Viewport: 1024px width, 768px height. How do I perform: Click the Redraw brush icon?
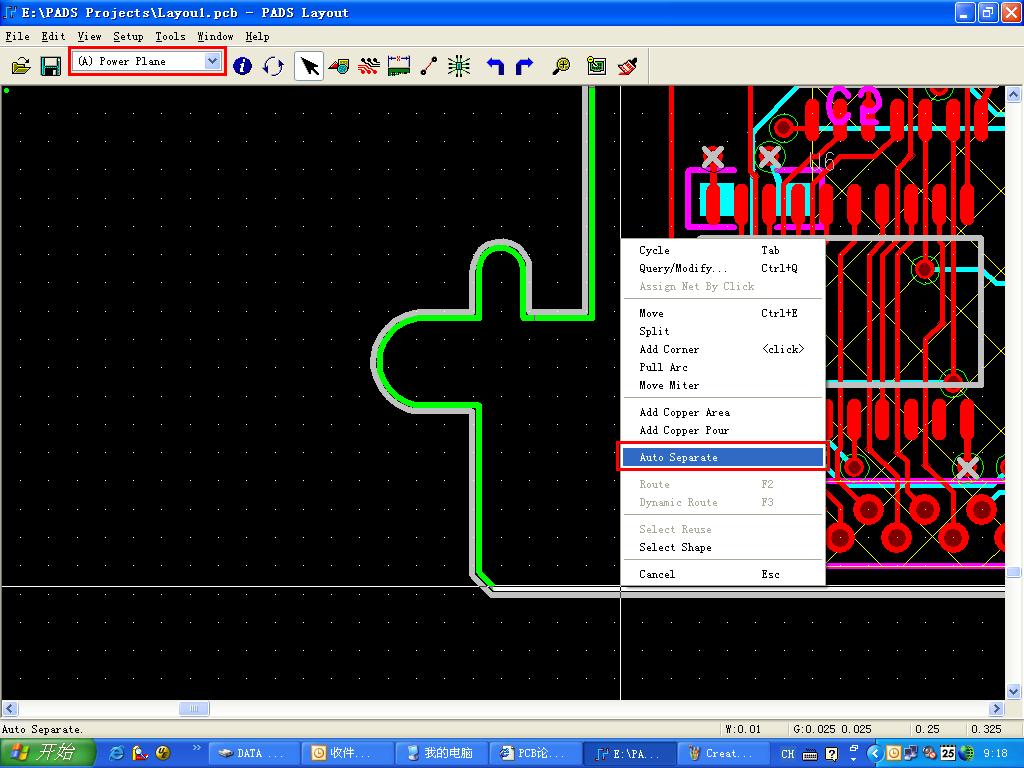[628, 66]
